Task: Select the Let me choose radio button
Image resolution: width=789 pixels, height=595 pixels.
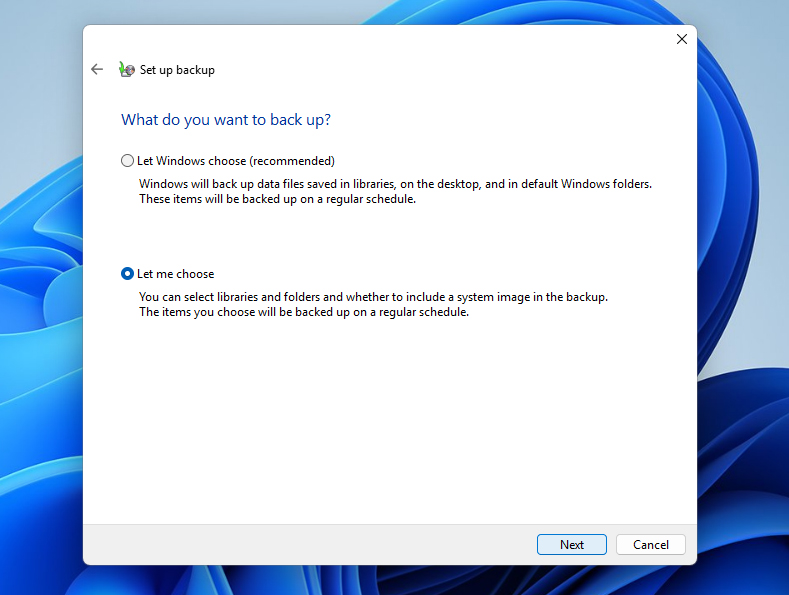Action: tap(127, 274)
